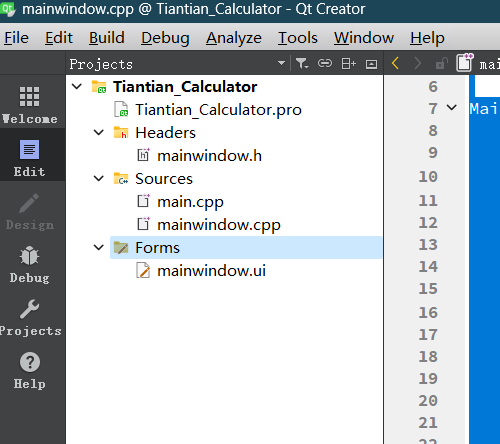Screen dimensions: 500x444
Task: Fold code at line 7
Action: [x=452, y=108]
